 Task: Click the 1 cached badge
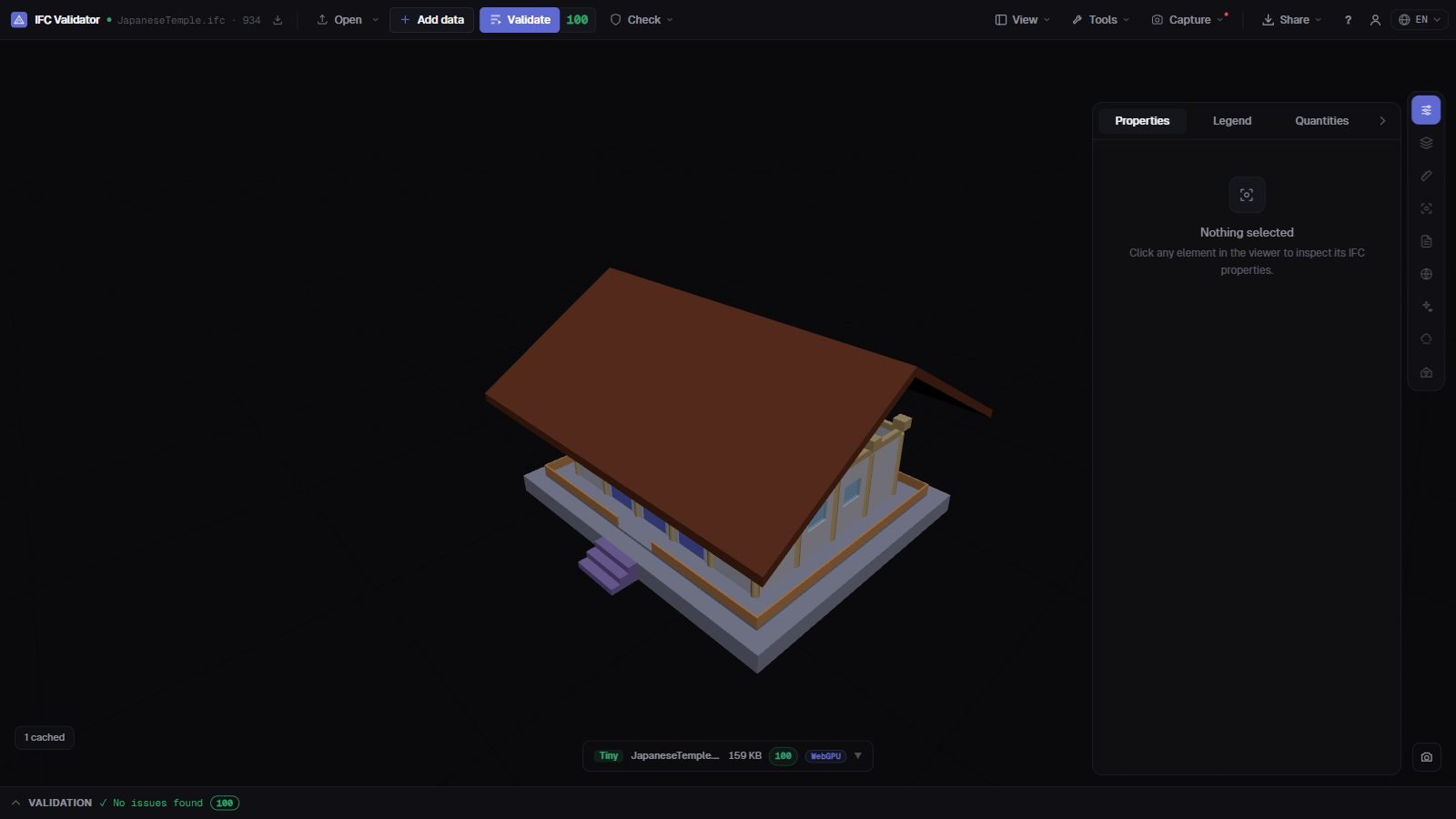tap(45, 737)
